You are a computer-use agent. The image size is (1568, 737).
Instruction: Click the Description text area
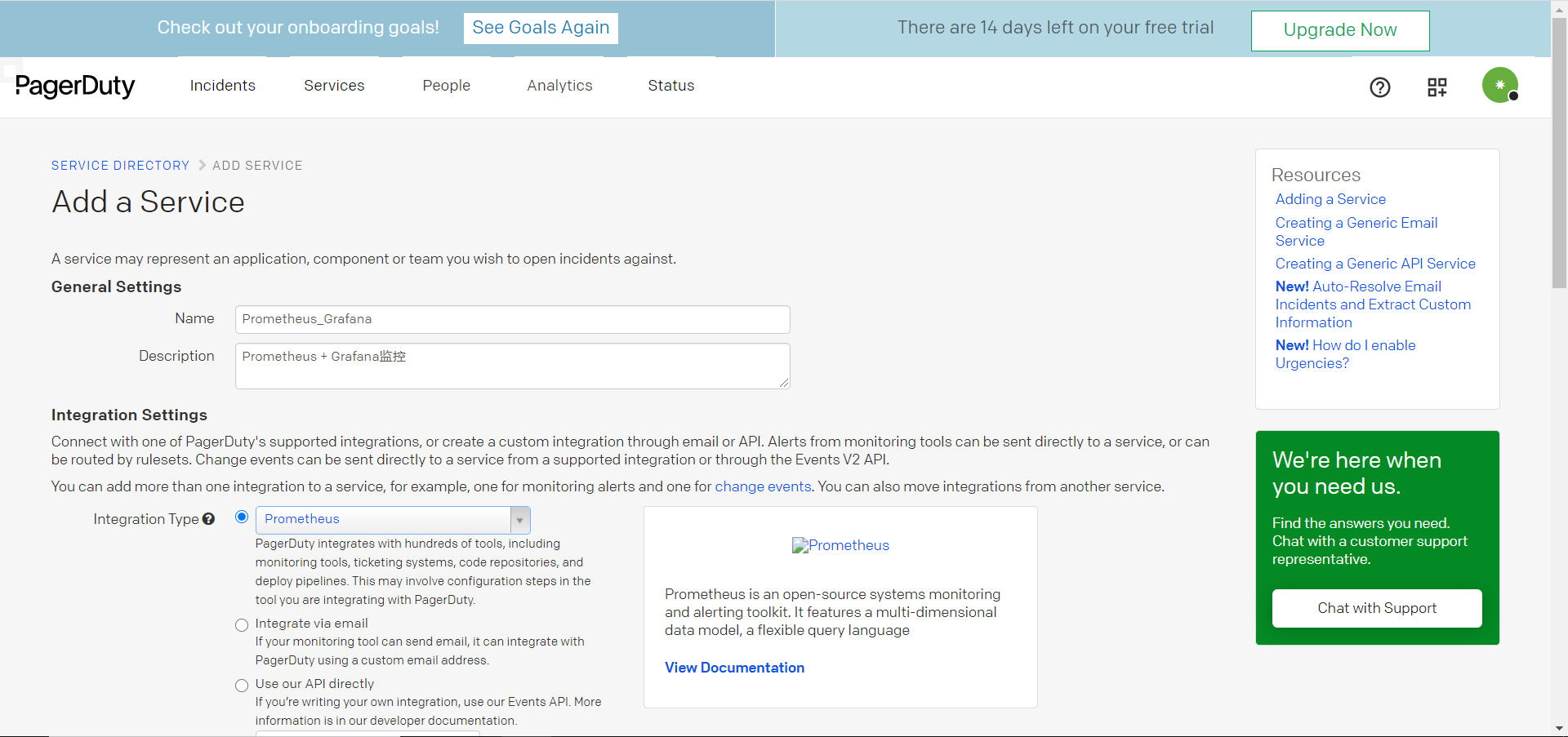[x=512, y=366]
